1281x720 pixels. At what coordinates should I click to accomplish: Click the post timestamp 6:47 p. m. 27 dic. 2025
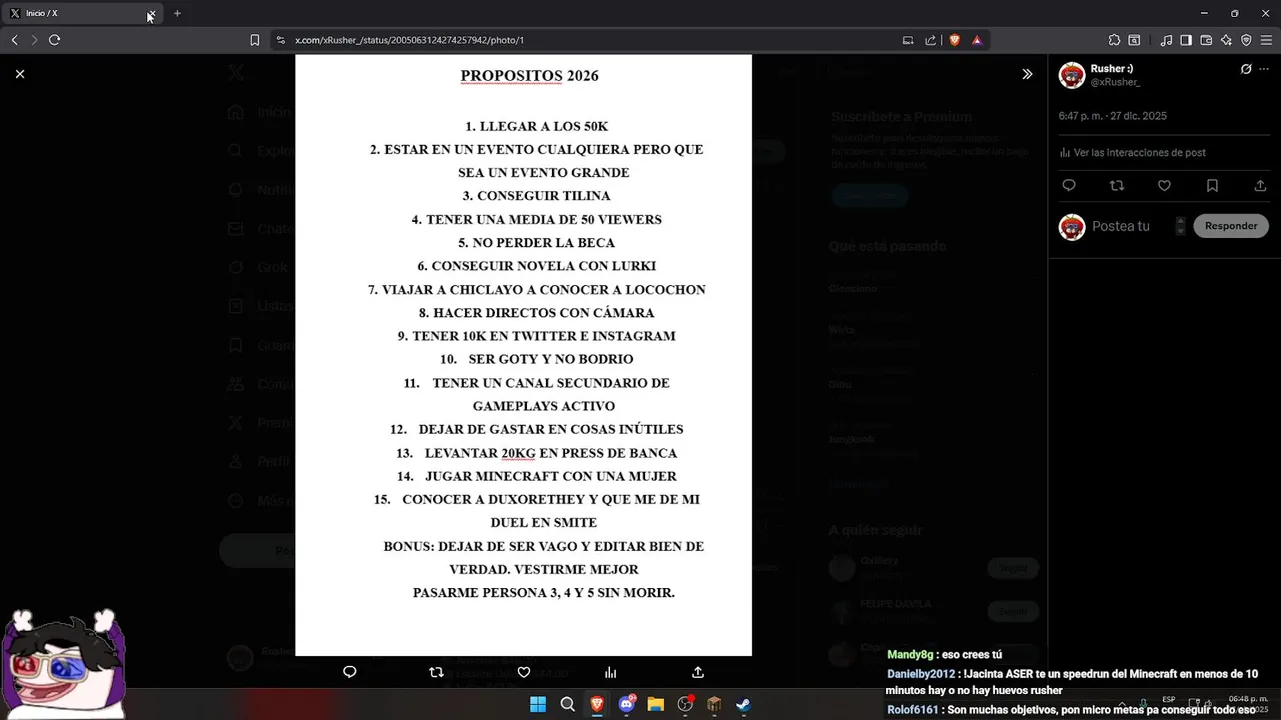click(x=1113, y=116)
